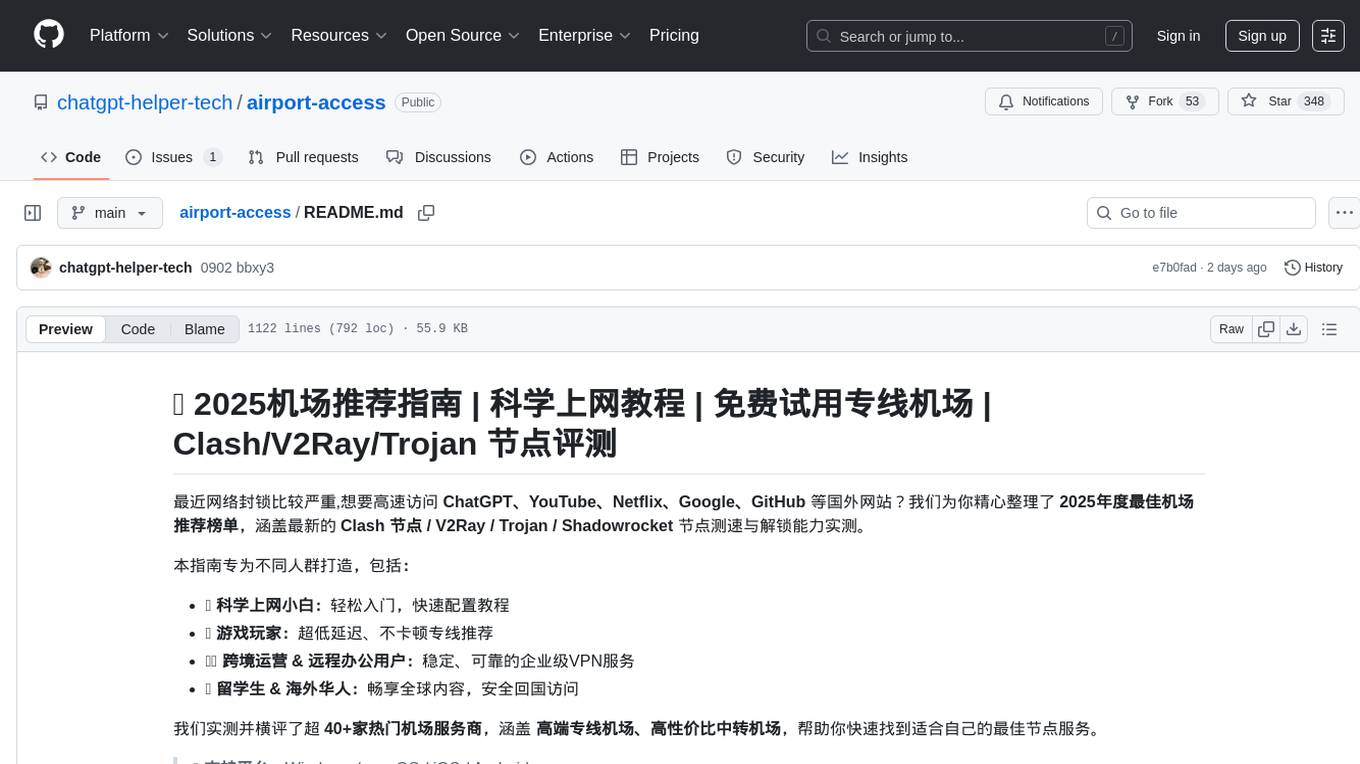
Task: Focus the Go to file field
Action: tap(1201, 213)
